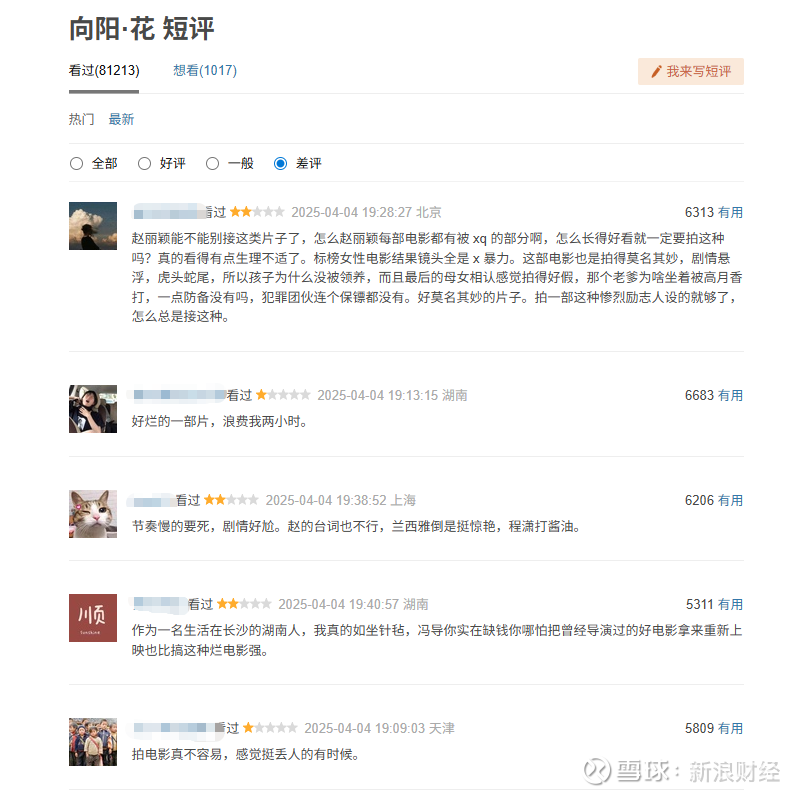Mark the Beijing review with 6313 votes as 有用
The height and width of the screenshot is (796, 804).
click(730, 212)
